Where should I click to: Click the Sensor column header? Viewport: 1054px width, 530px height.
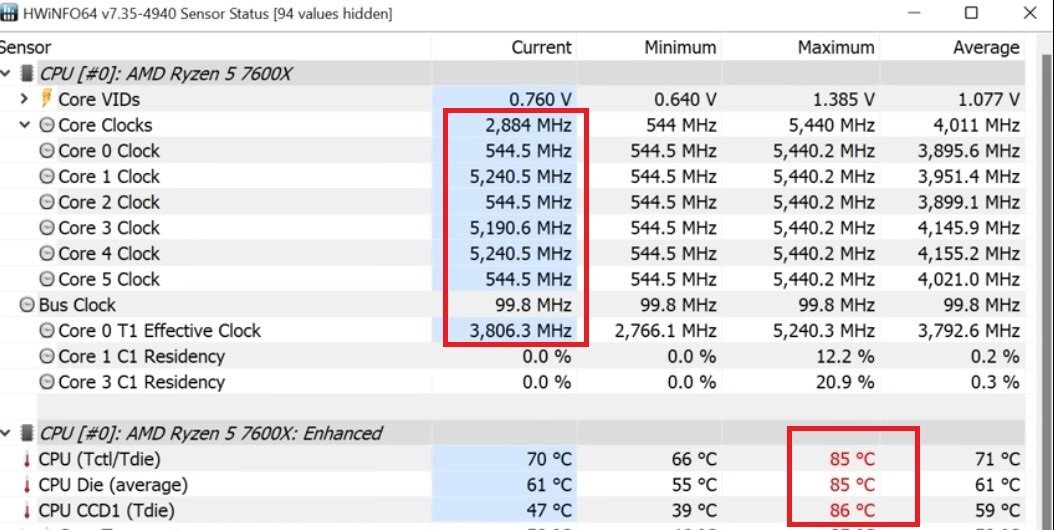click(x=25, y=48)
